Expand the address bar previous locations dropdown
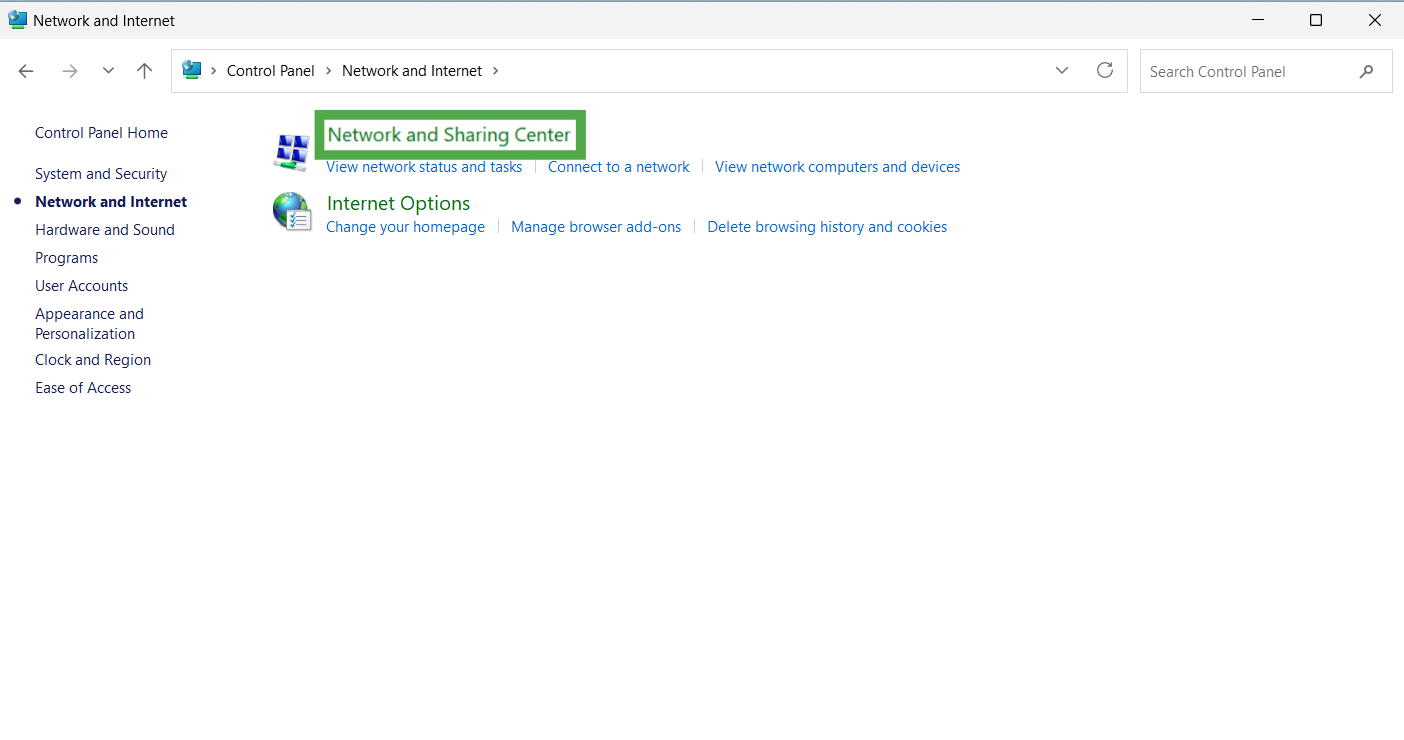 click(1062, 70)
